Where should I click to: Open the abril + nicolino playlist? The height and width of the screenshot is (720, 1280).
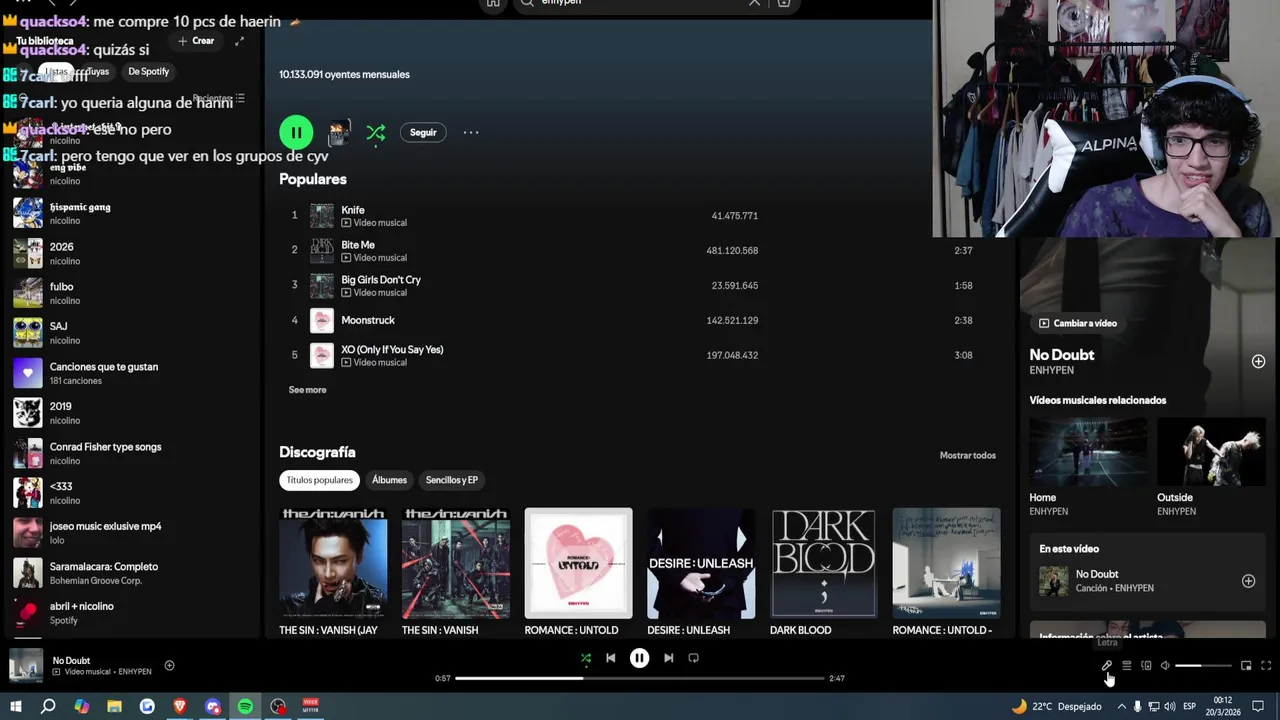[130, 613]
